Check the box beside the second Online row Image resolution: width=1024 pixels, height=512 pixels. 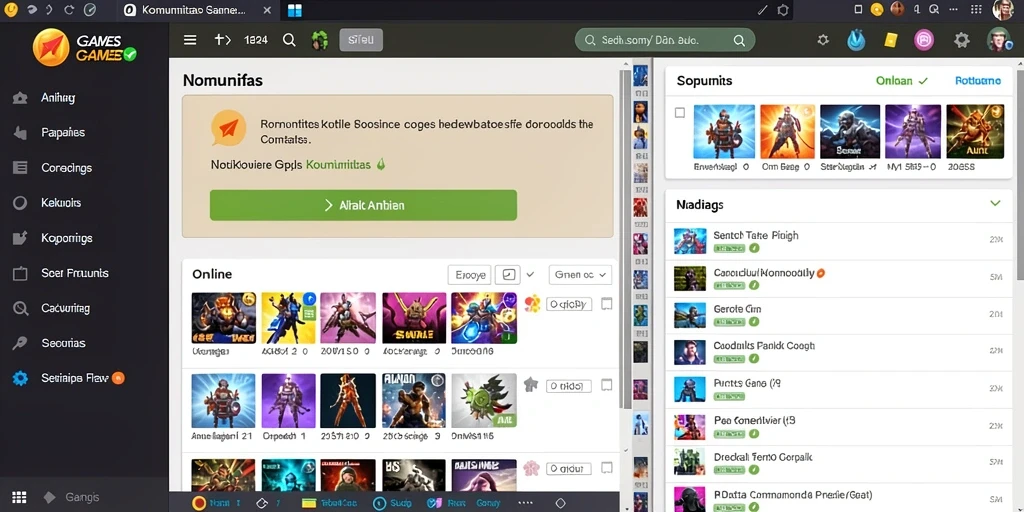(x=607, y=385)
